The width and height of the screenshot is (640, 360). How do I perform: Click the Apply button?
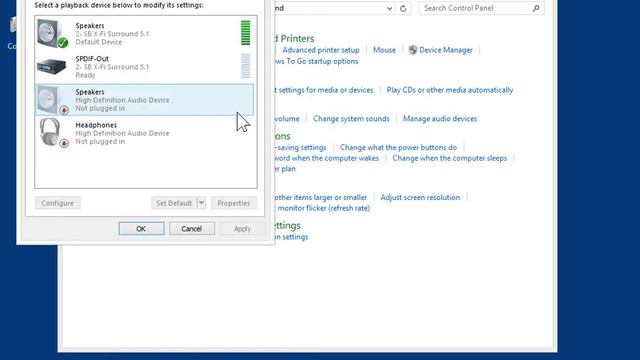pos(242,229)
